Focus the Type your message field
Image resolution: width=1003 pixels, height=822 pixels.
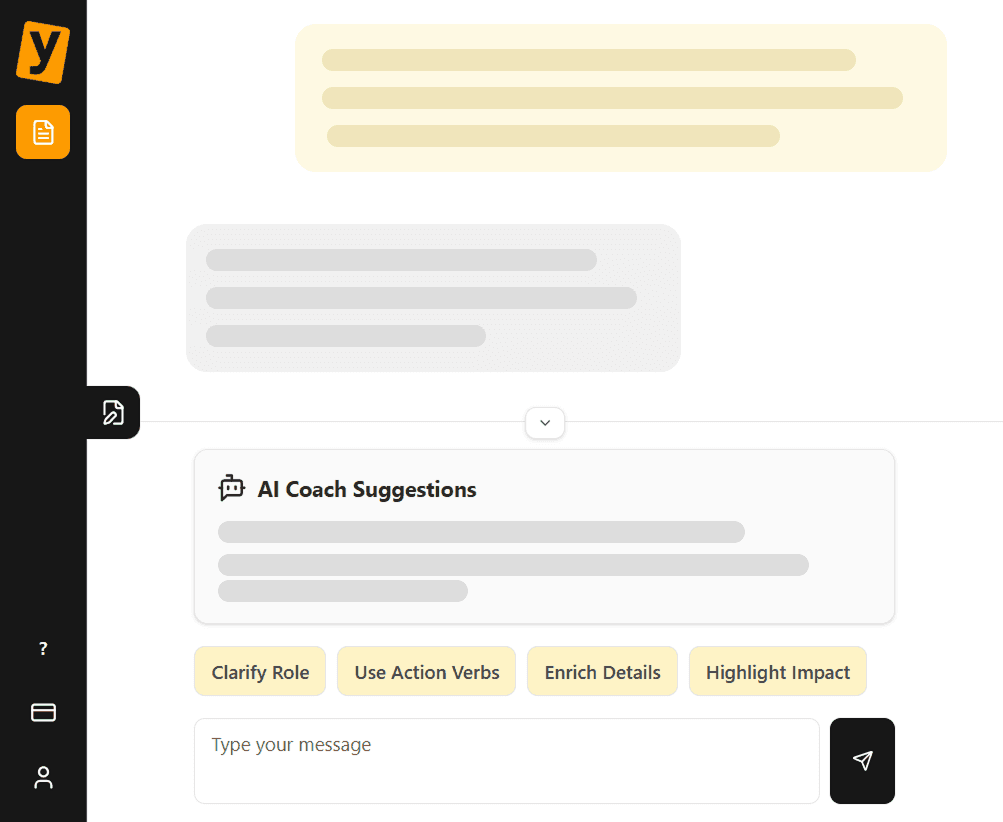click(507, 761)
